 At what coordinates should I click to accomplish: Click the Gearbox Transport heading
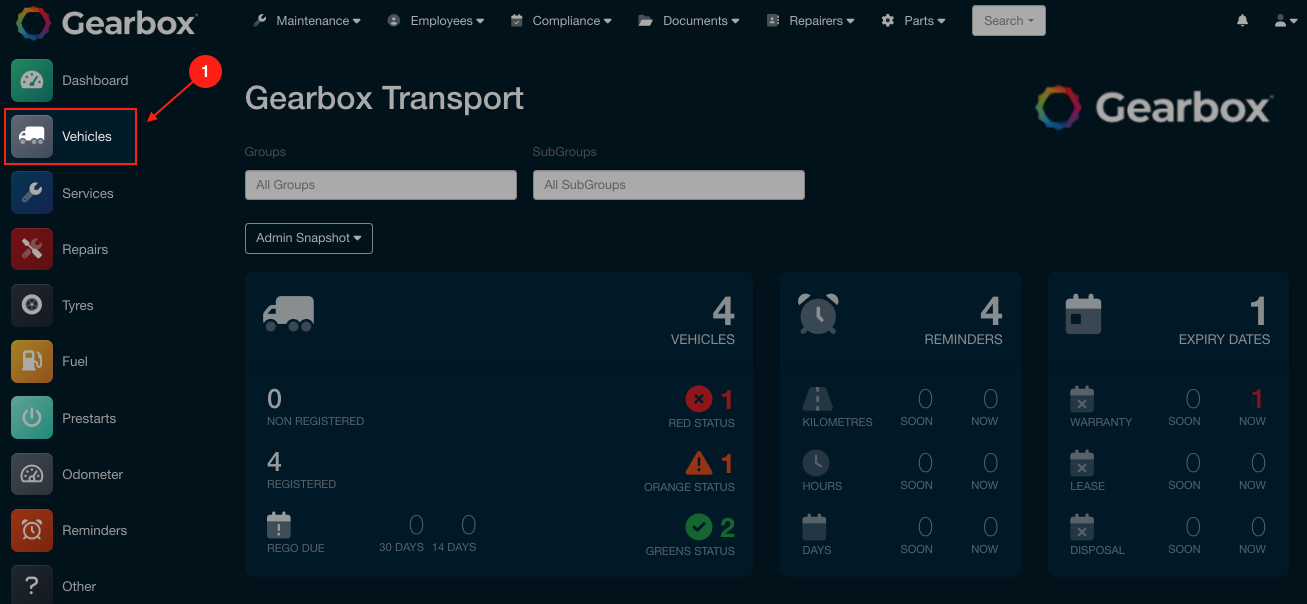[x=384, y=98]
